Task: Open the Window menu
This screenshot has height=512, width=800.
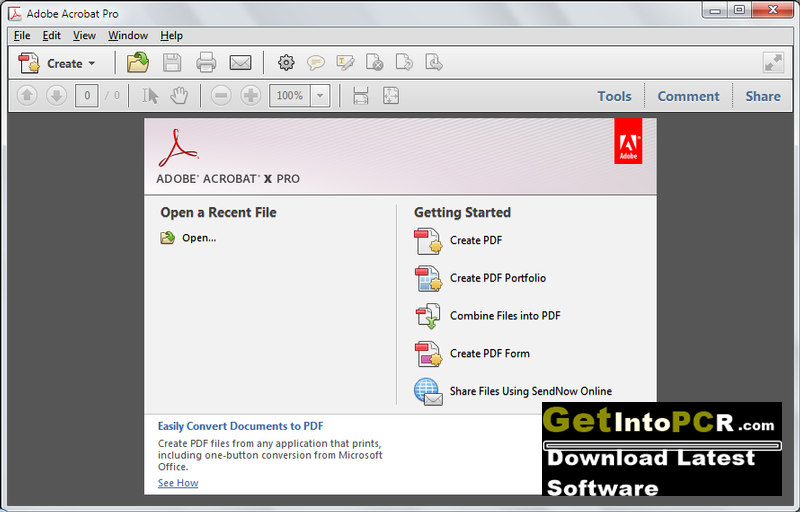Action: [x=128, y=36]
